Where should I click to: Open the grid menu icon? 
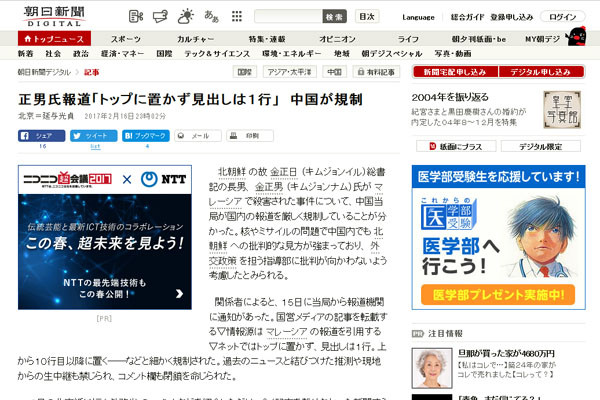237,16
